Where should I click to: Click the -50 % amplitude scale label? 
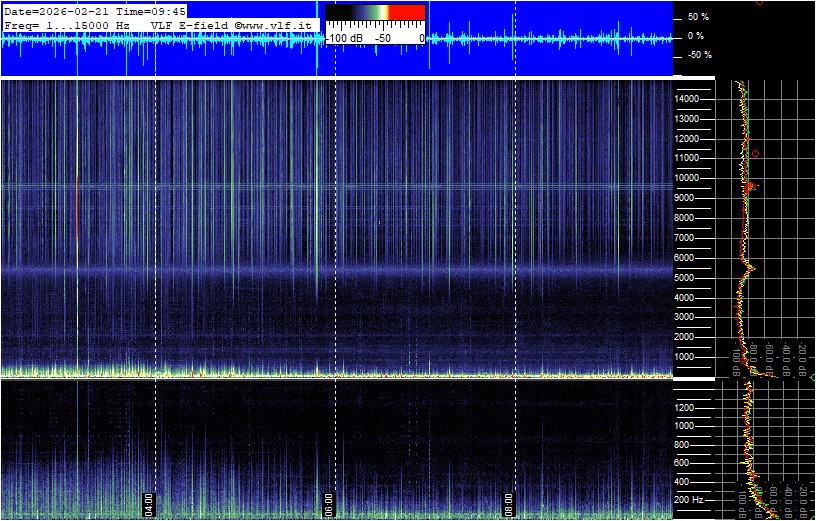coord(697,55)
